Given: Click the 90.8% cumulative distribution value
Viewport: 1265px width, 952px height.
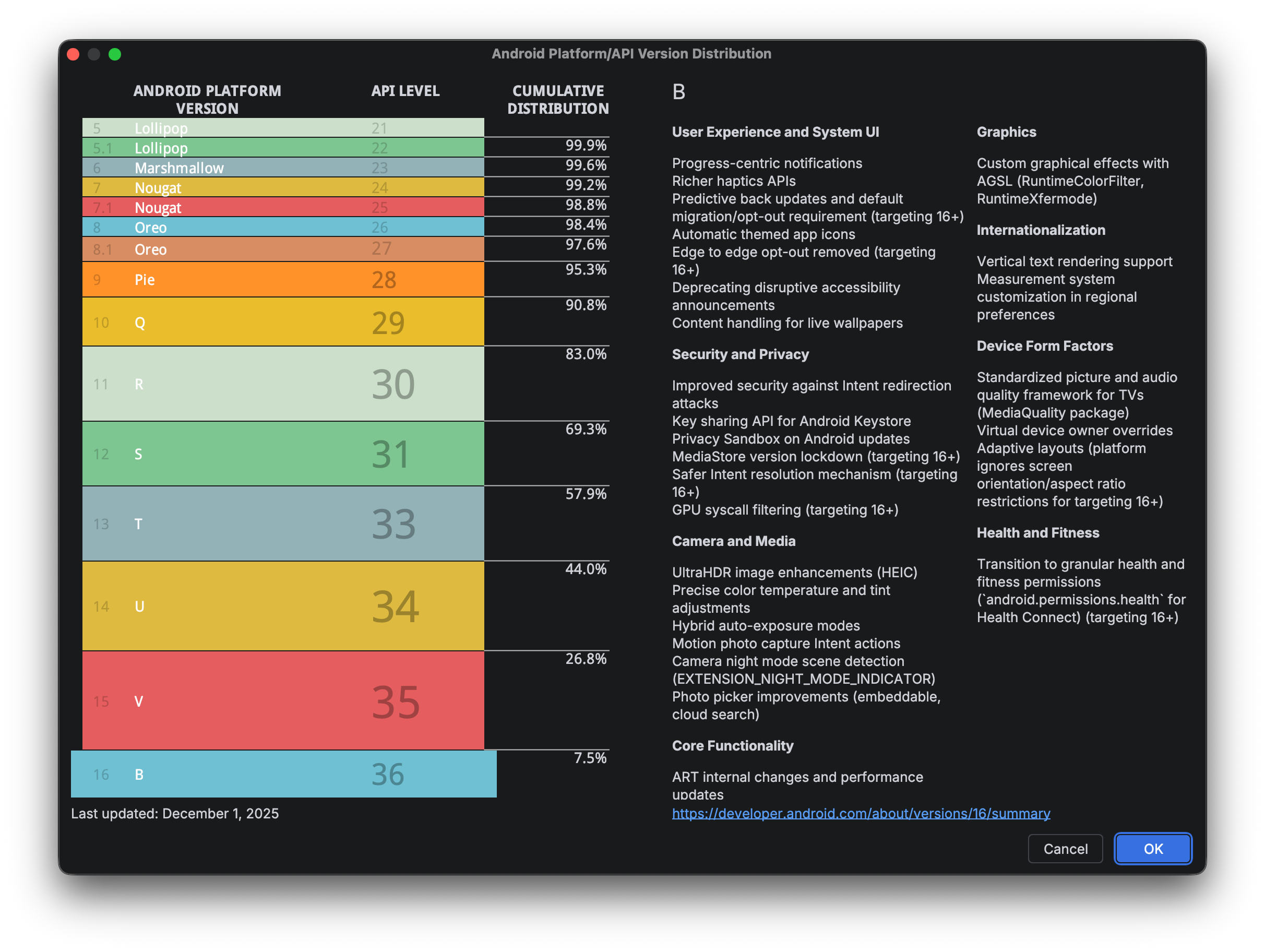Looking at the screenshot, I should point(586,305).
